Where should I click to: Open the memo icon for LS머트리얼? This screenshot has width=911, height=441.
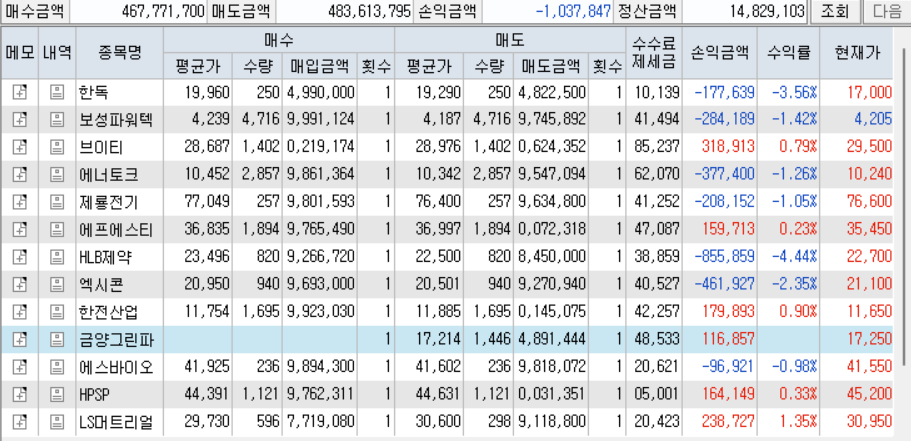pos(20,422)
